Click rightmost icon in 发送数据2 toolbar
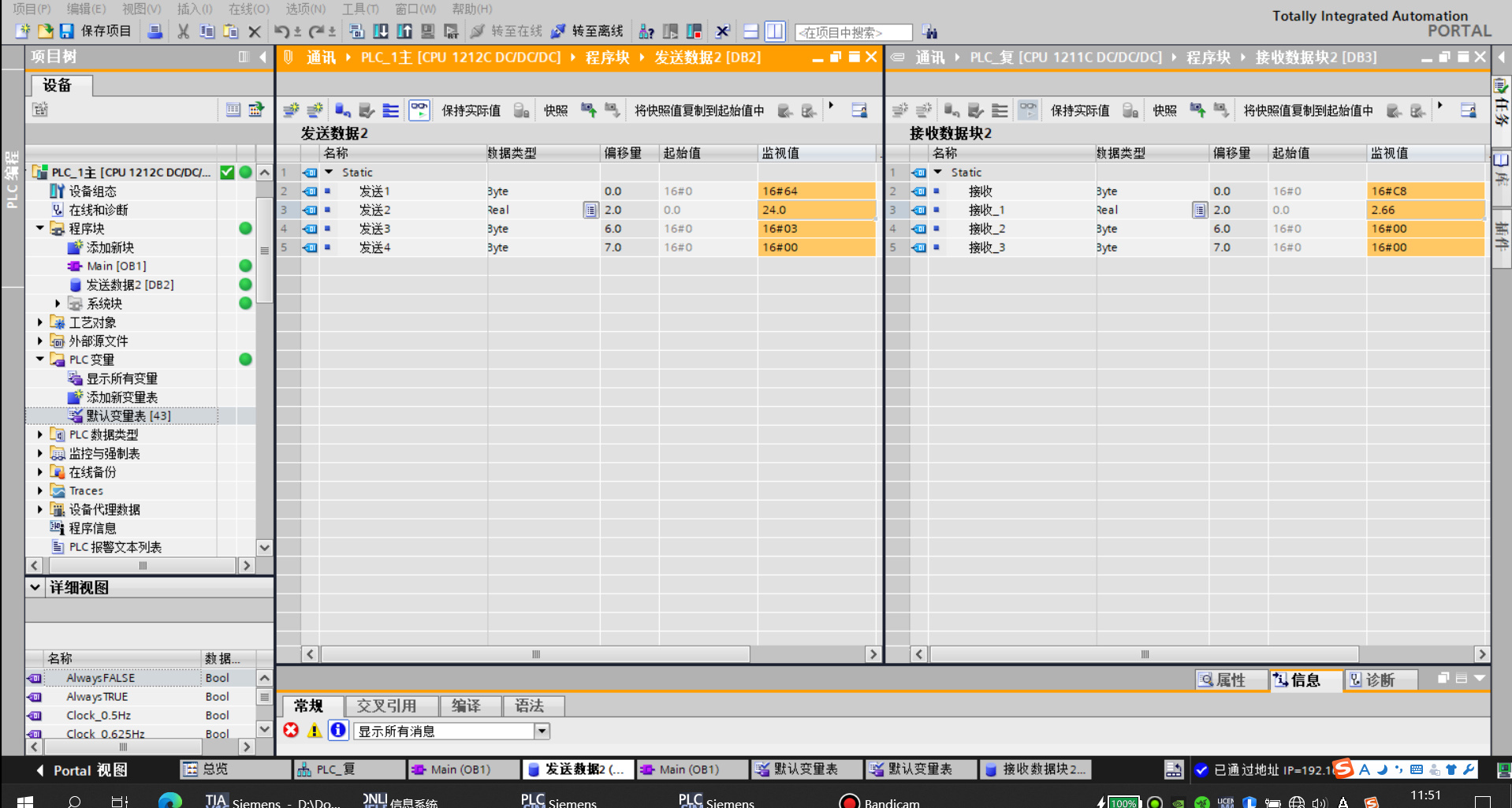This screenshot has width=1512, height=808. pos(859,110)
